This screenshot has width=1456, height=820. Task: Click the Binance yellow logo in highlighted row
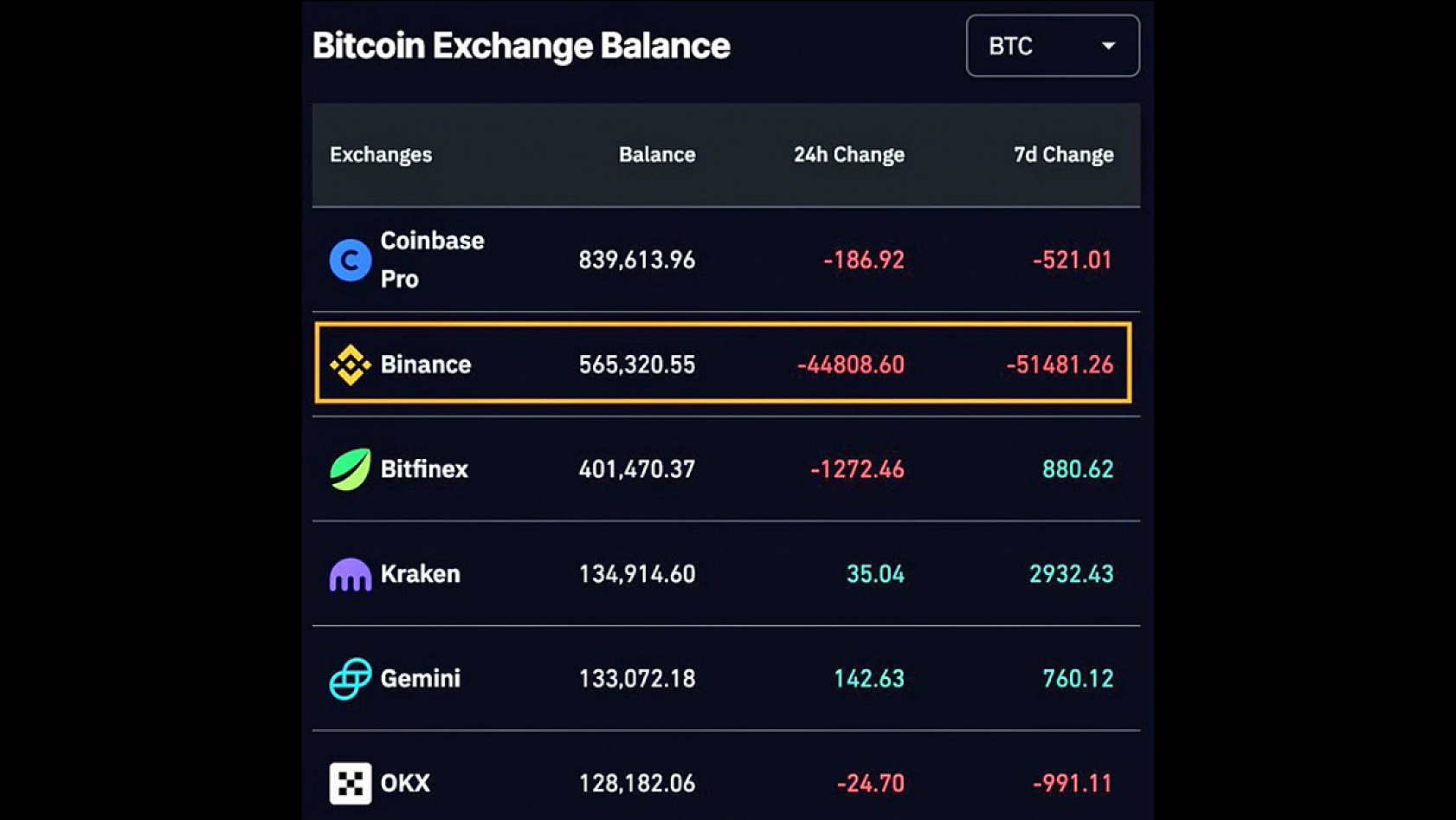(x=349, y=365)
